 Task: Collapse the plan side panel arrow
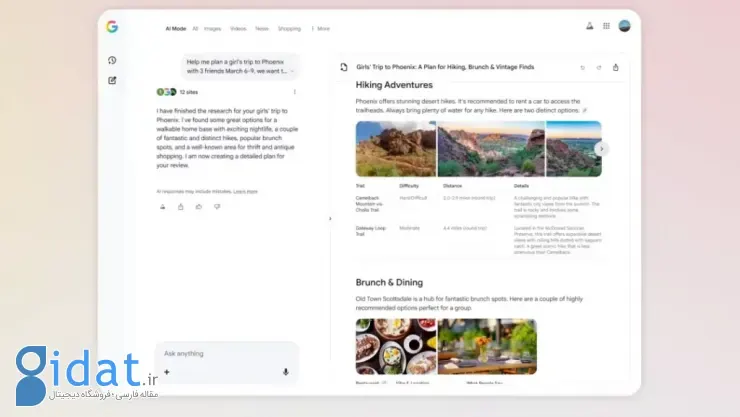pos(330,218)
